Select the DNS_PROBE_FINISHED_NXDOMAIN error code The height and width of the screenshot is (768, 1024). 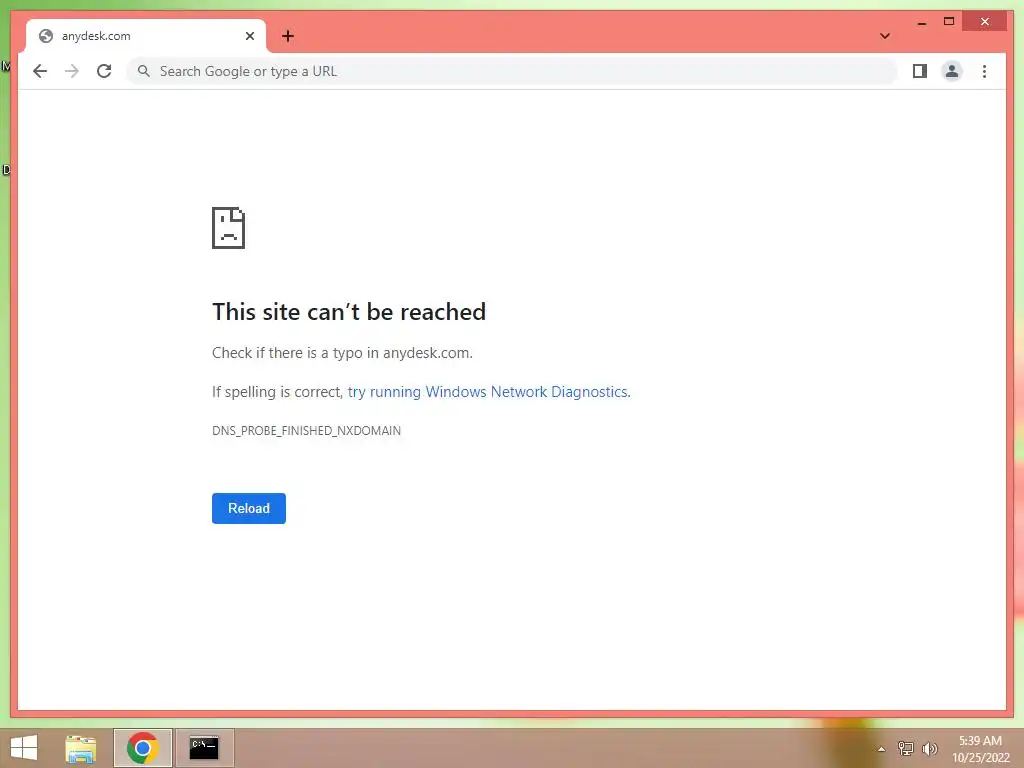(306, 430)
